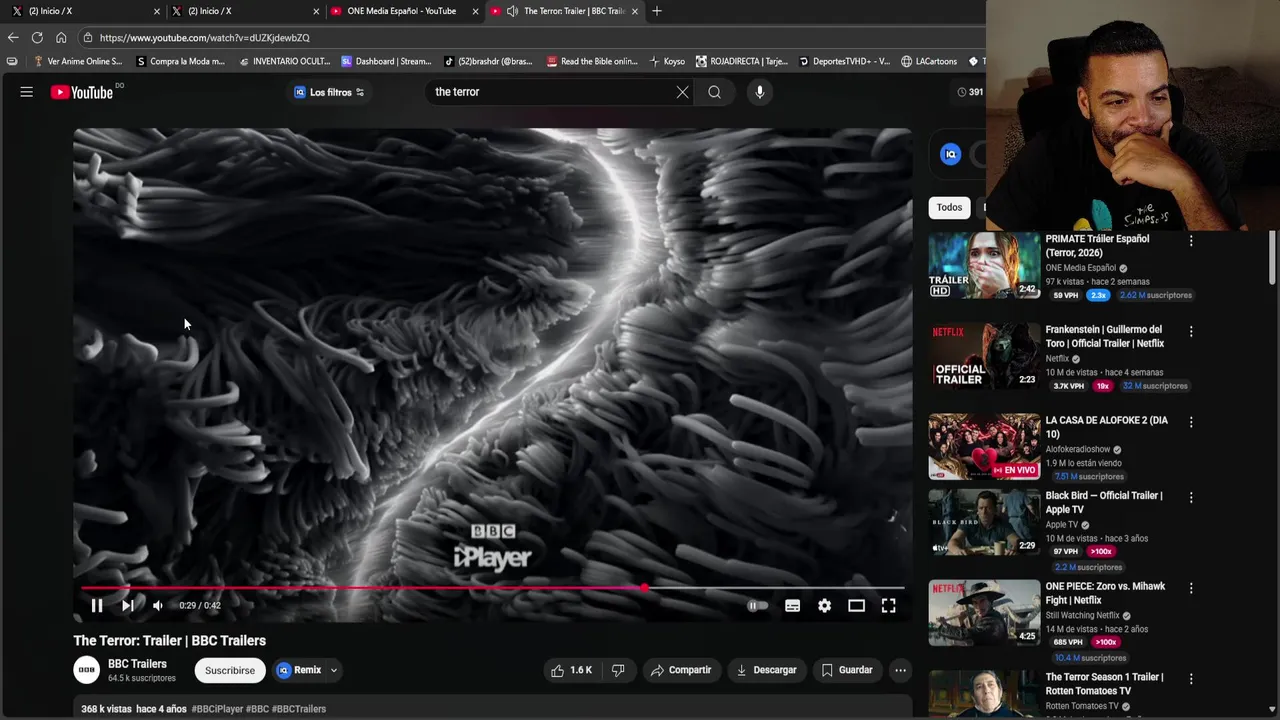Viewport: 1280px width, 720px height.
Task: Open The Terror Season 1 Trailer title
Action: (1104, 684)
